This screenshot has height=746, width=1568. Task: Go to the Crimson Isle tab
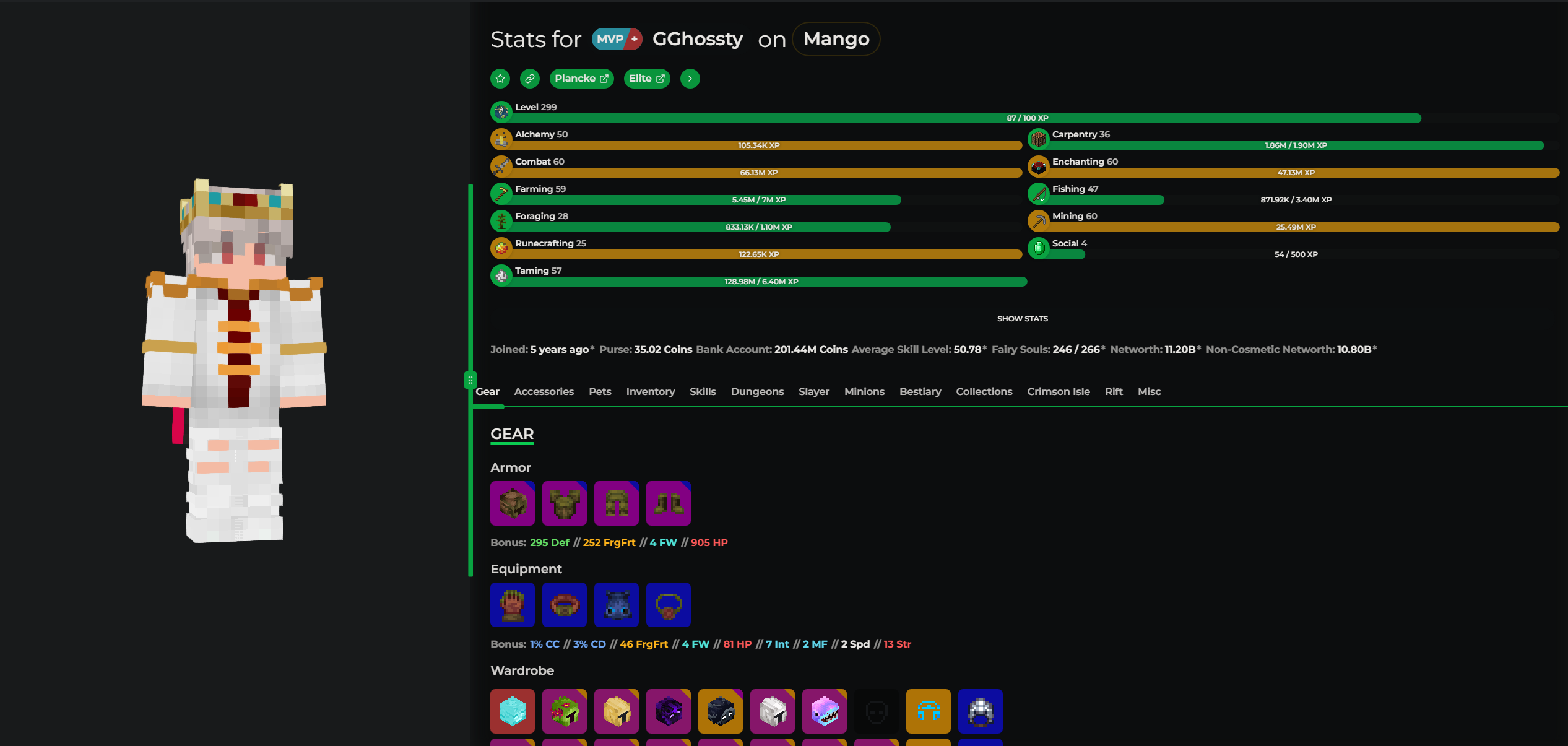(1058, 392)
